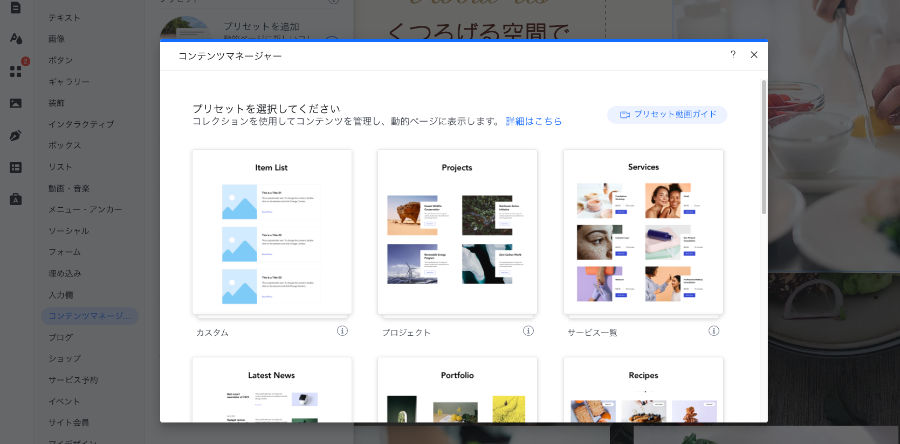The width and height of the screenshot is (900, 444).
Task: Click the プロジェクト preset label
Action: click(406, 333)
